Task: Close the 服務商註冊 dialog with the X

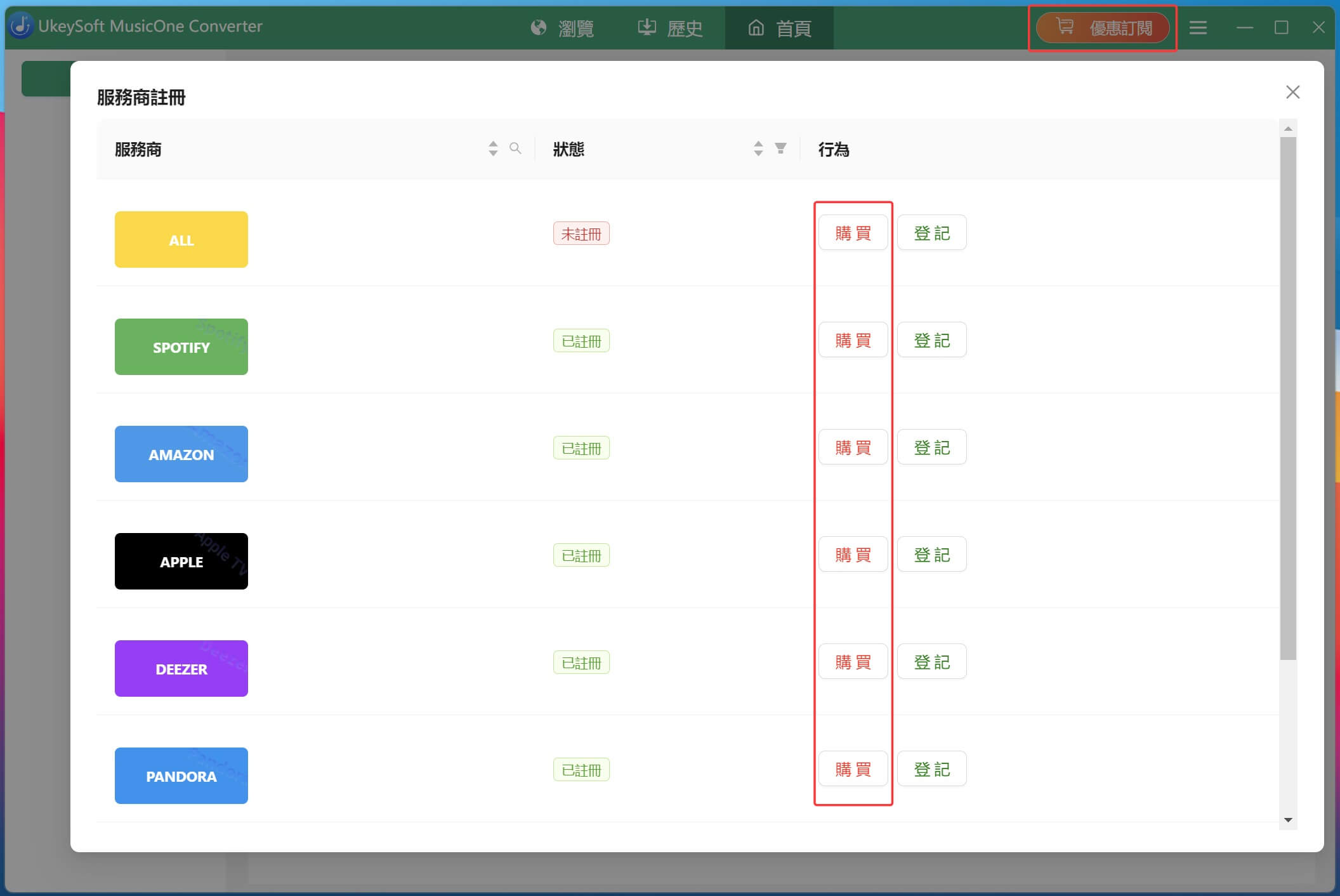Action: (1293, 92)
